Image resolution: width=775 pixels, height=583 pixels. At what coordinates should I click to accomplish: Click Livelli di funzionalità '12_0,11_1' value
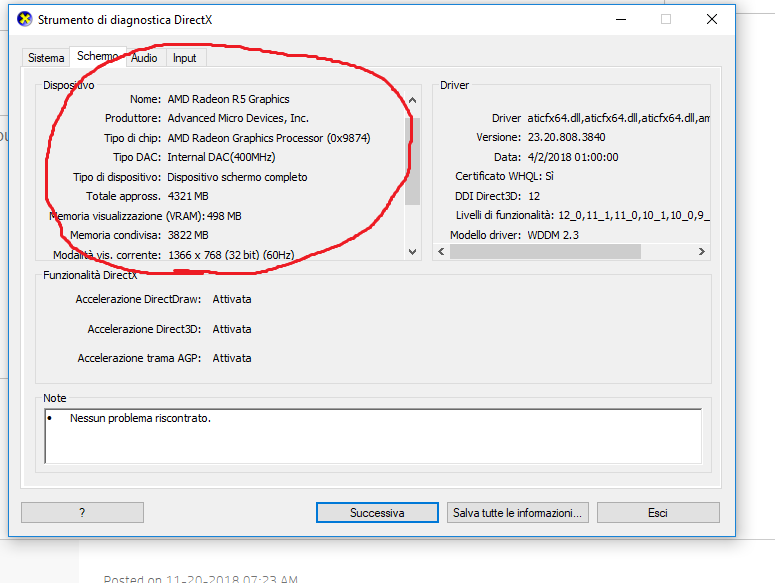tap(634, 215)
